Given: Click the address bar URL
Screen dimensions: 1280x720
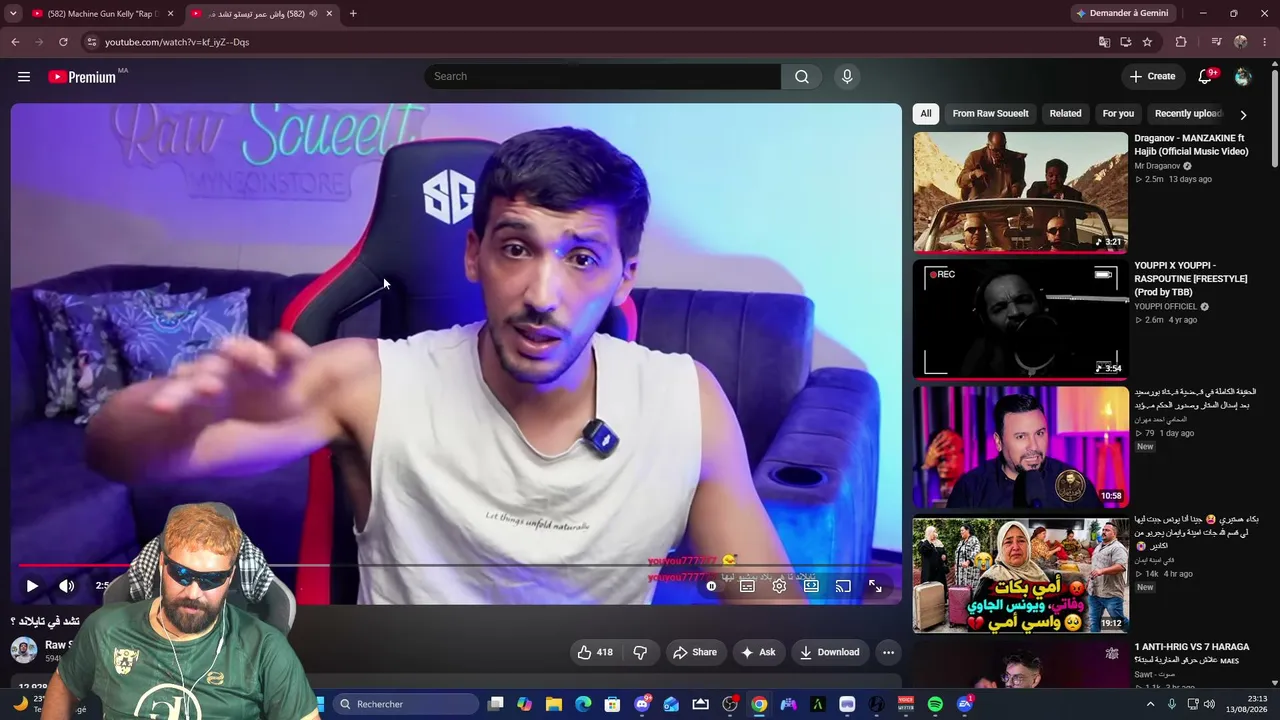Looking at the screenshot, I should click(x=177, y=42).
